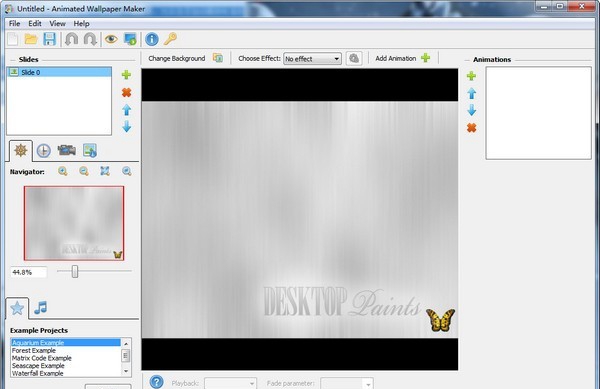Move animation up with blue arrow
600x389 pixels.
click(x=471, y=93)
